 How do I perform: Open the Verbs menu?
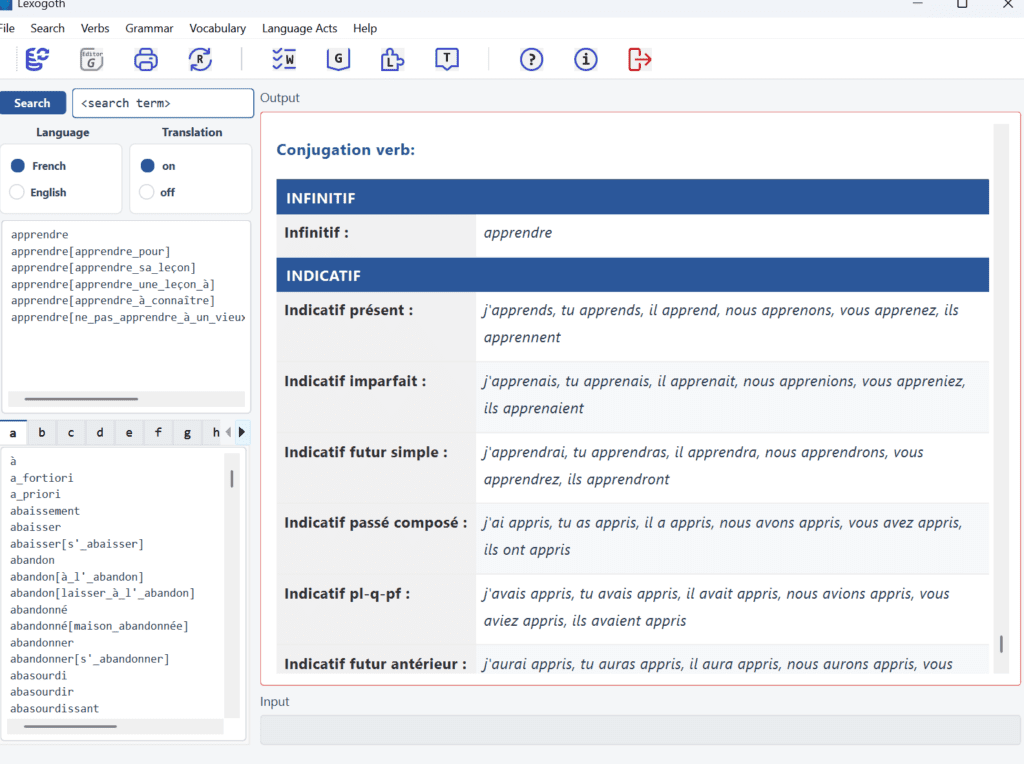pyautogui.click(x=95, y=28)
